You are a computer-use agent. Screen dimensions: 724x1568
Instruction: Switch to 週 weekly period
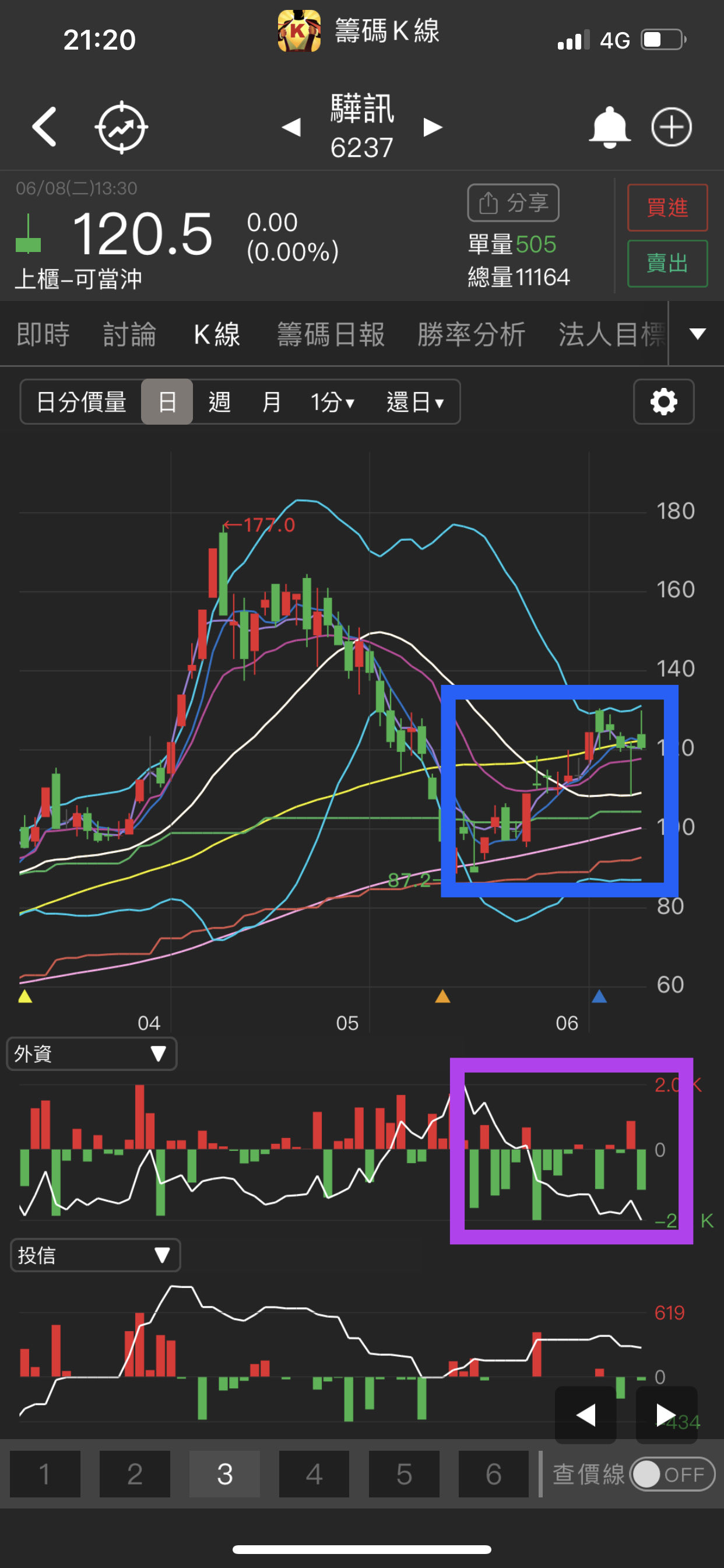tap(219, 402)
